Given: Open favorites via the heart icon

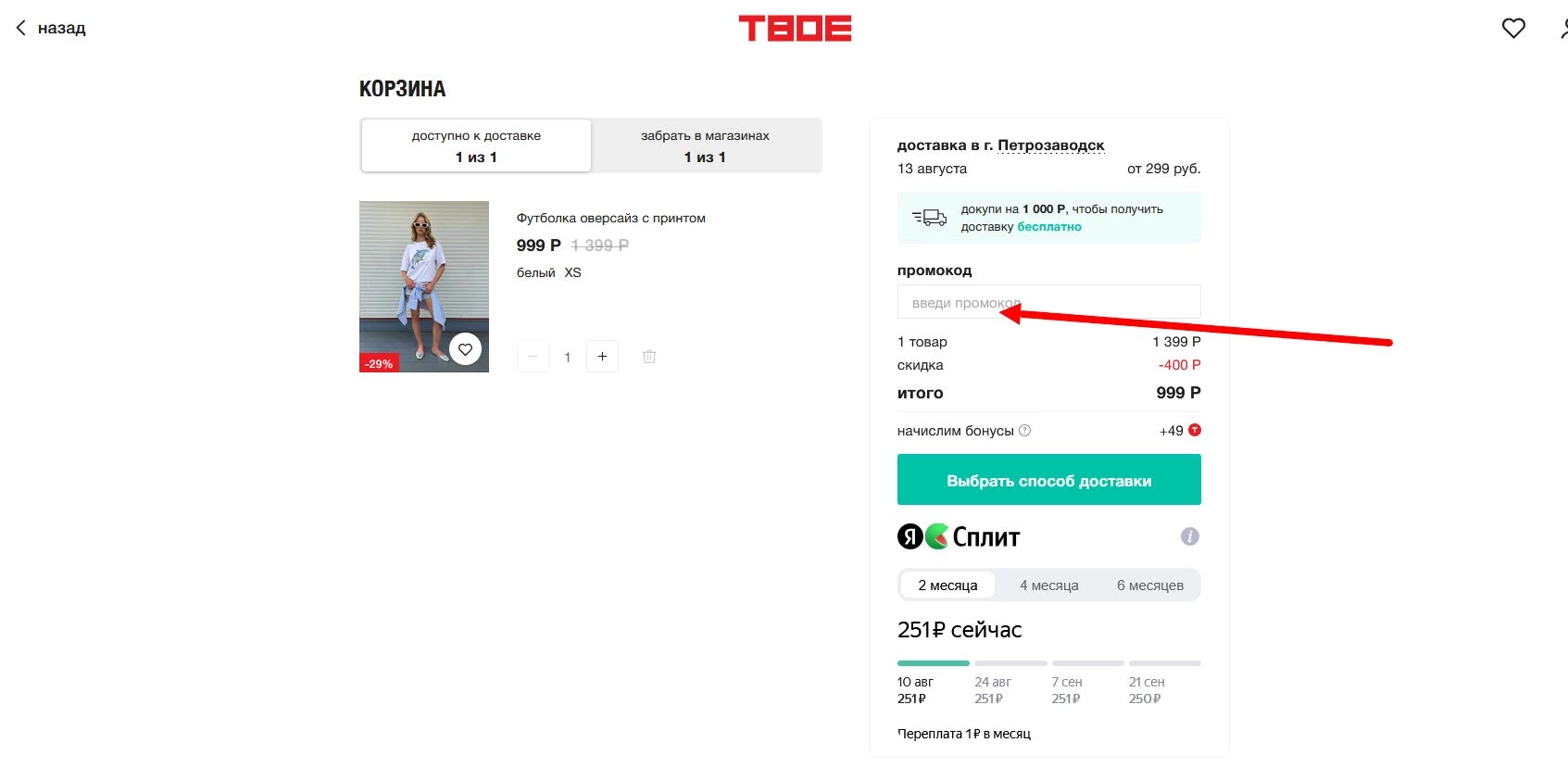Looking at the screenshot, I should 1513,28.
